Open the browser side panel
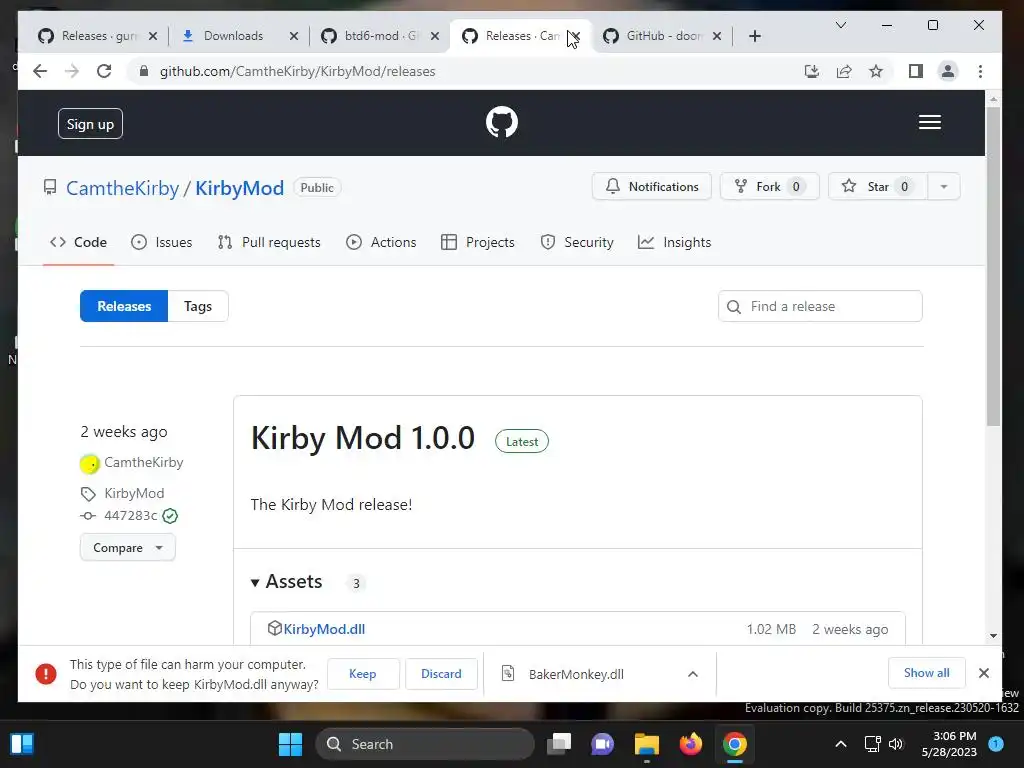Viewport: 1024px width, 768px height. 916,71
